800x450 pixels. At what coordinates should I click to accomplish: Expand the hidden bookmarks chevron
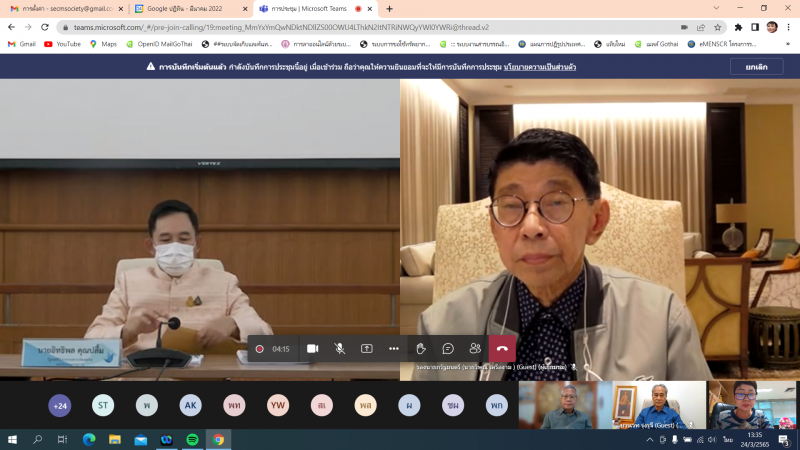(x=788, y=44)
